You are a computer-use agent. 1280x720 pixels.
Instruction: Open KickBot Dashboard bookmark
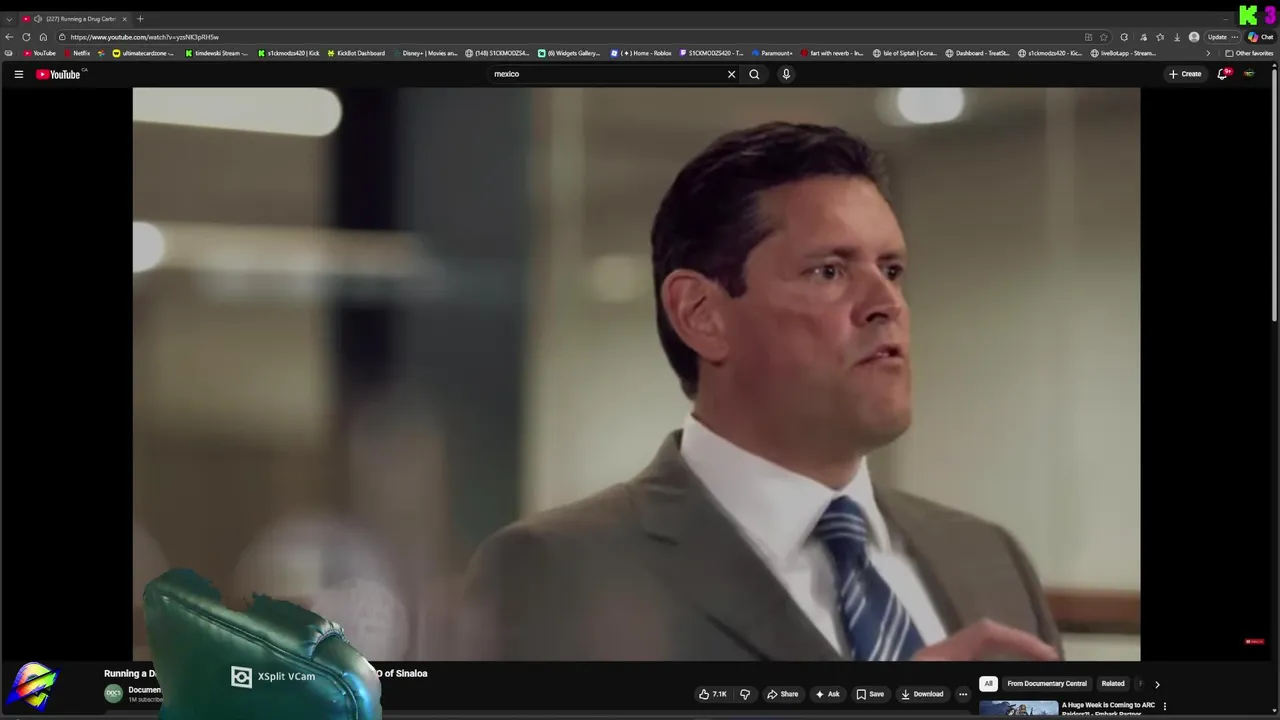pos(356,53)
